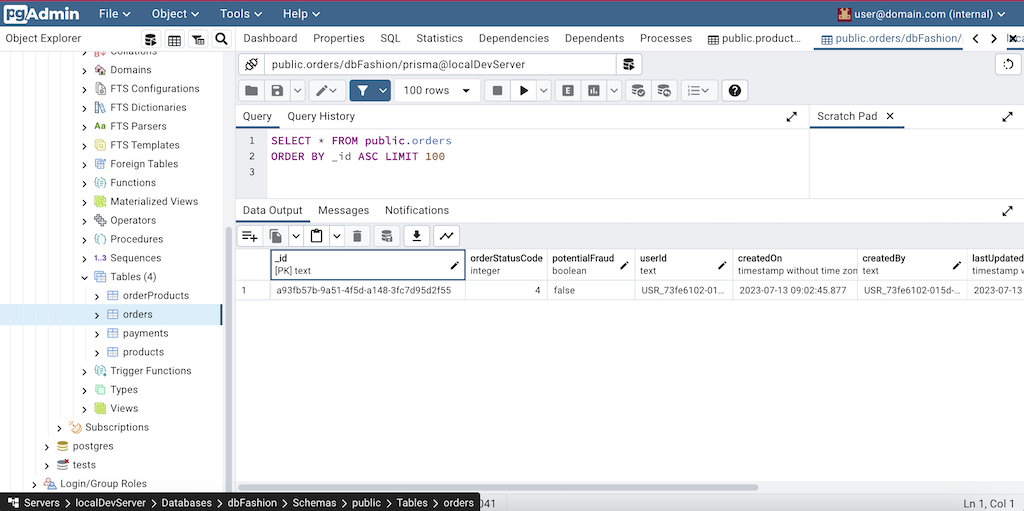Collapse the Tables (4) tree node
The height and width of the screenshot is (511, 1024).
click(84, 277)
